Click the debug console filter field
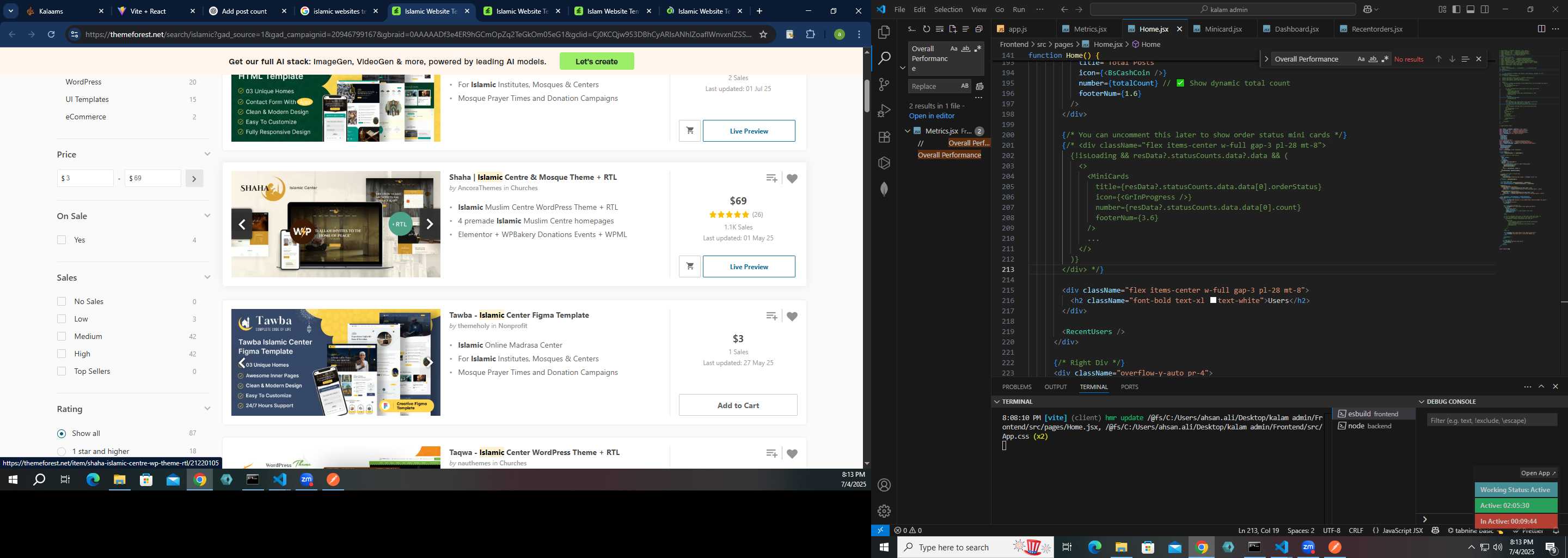Viewport: 1568px width, 558px height. pyautogui.click(x=1491, y=420)
